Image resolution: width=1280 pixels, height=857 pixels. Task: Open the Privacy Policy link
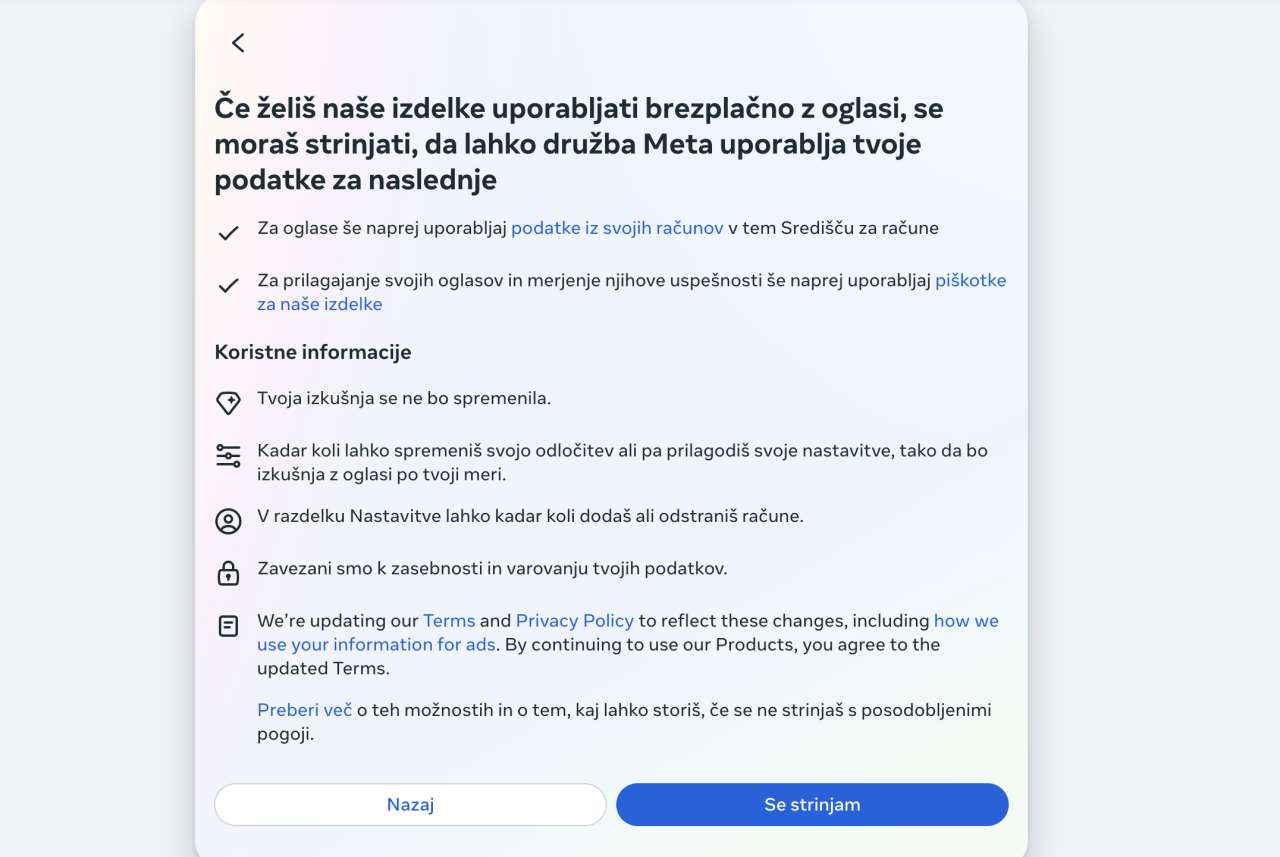[575, 621]
